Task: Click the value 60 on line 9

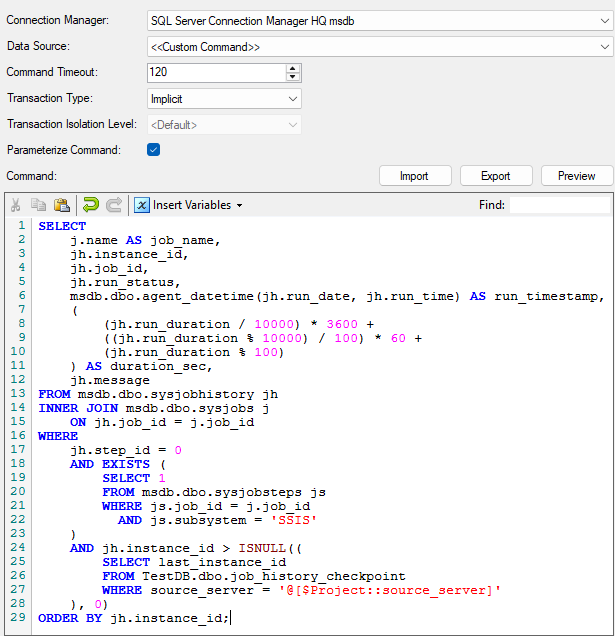Action: point(398,338)
